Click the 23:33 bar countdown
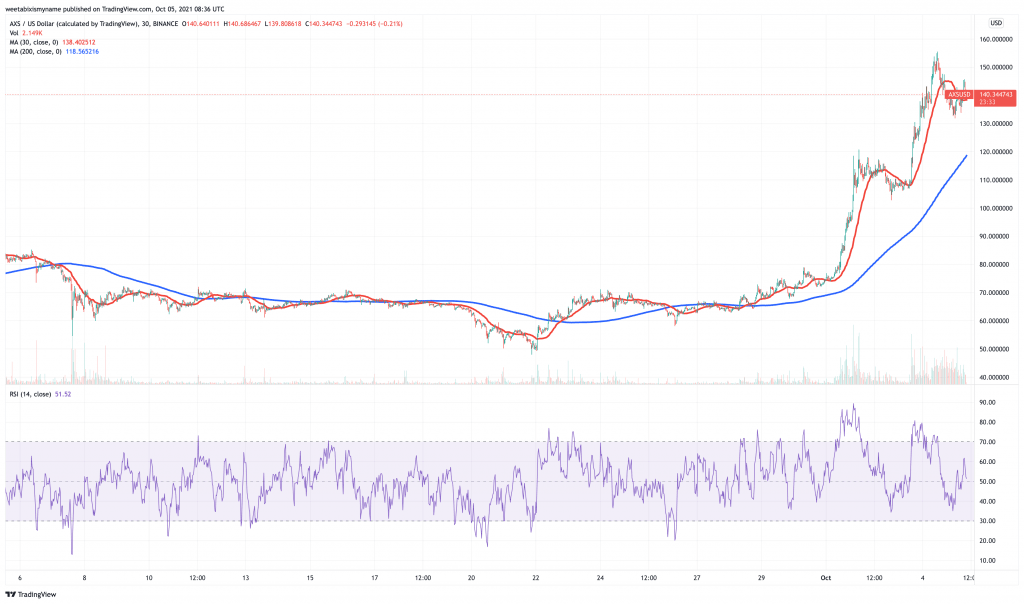Image resolution: width=1024 pixels, height=604 pixels. [987, 102]
